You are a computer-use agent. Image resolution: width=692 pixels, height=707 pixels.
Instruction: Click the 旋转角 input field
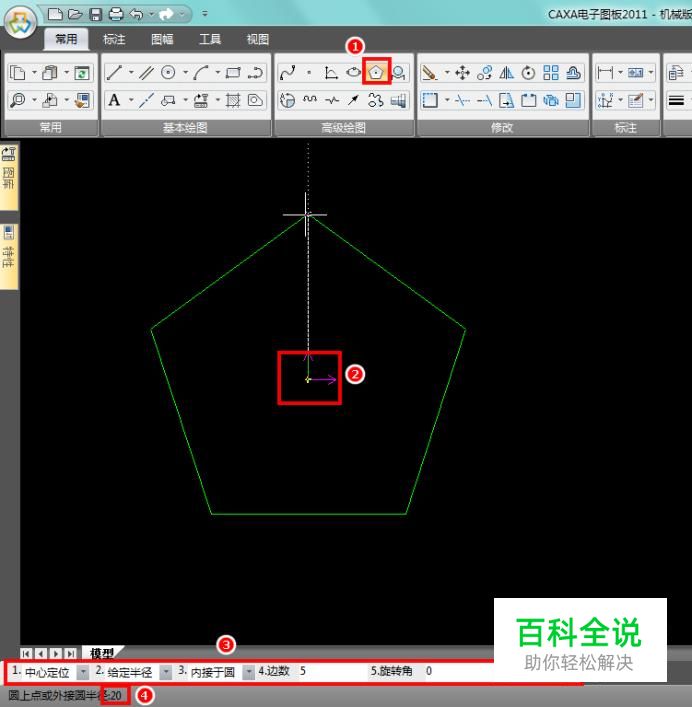(x=458, y=671)
